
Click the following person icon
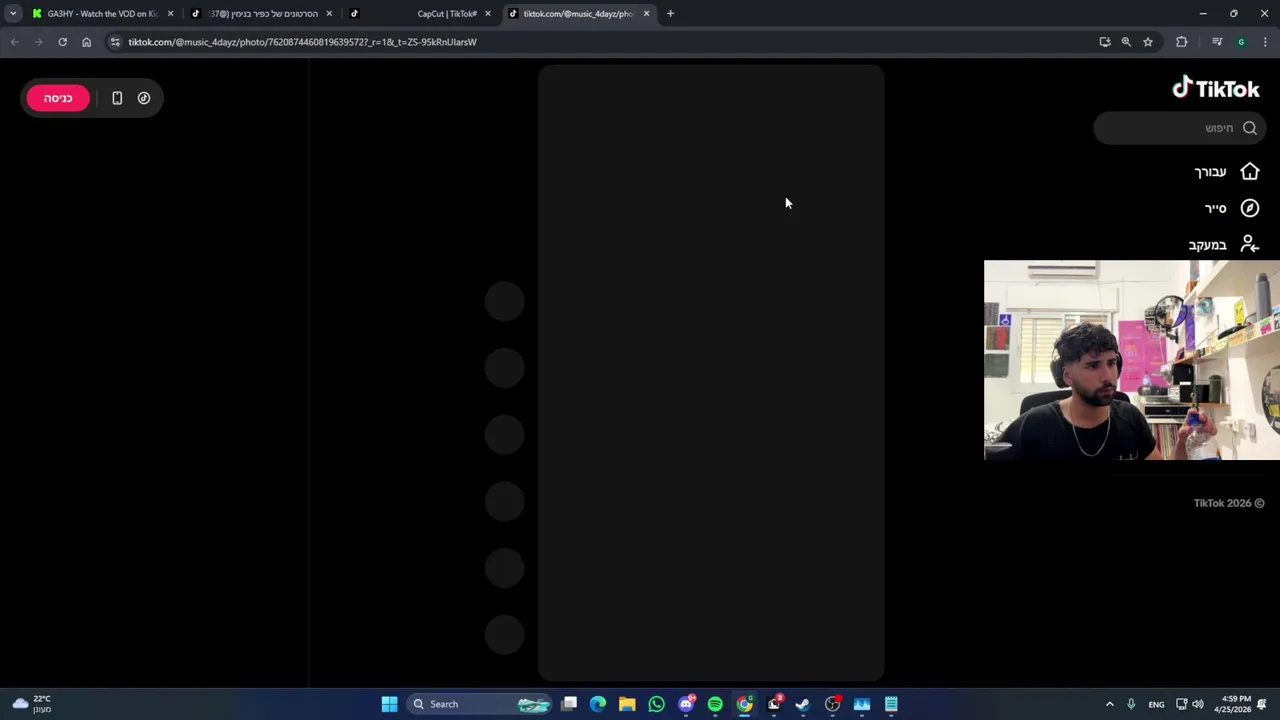tap(1249, 245)
